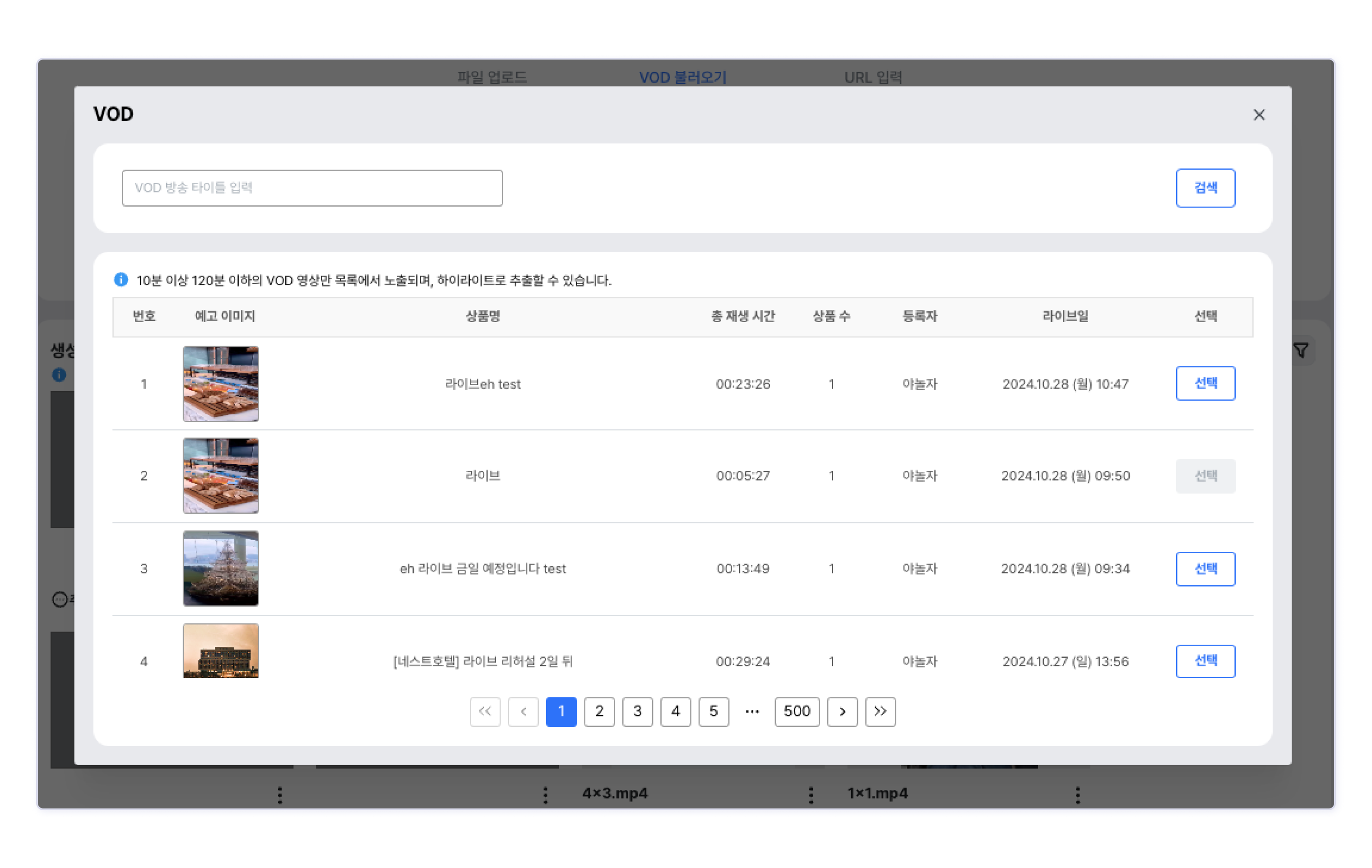Close the VOD dialog with X icon
1372x868 pixels.
click(1259, 115)
